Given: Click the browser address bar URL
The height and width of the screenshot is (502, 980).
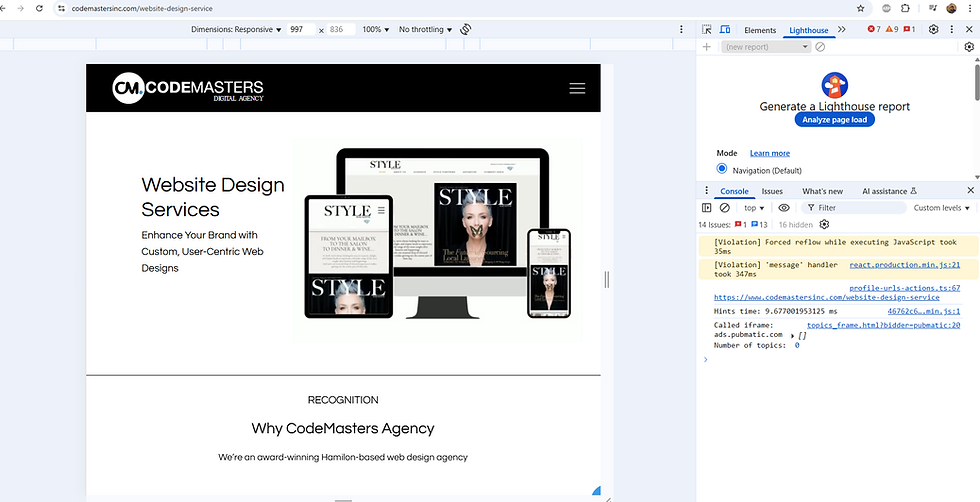Looking at the screenshot, I should tap(142, 9).
